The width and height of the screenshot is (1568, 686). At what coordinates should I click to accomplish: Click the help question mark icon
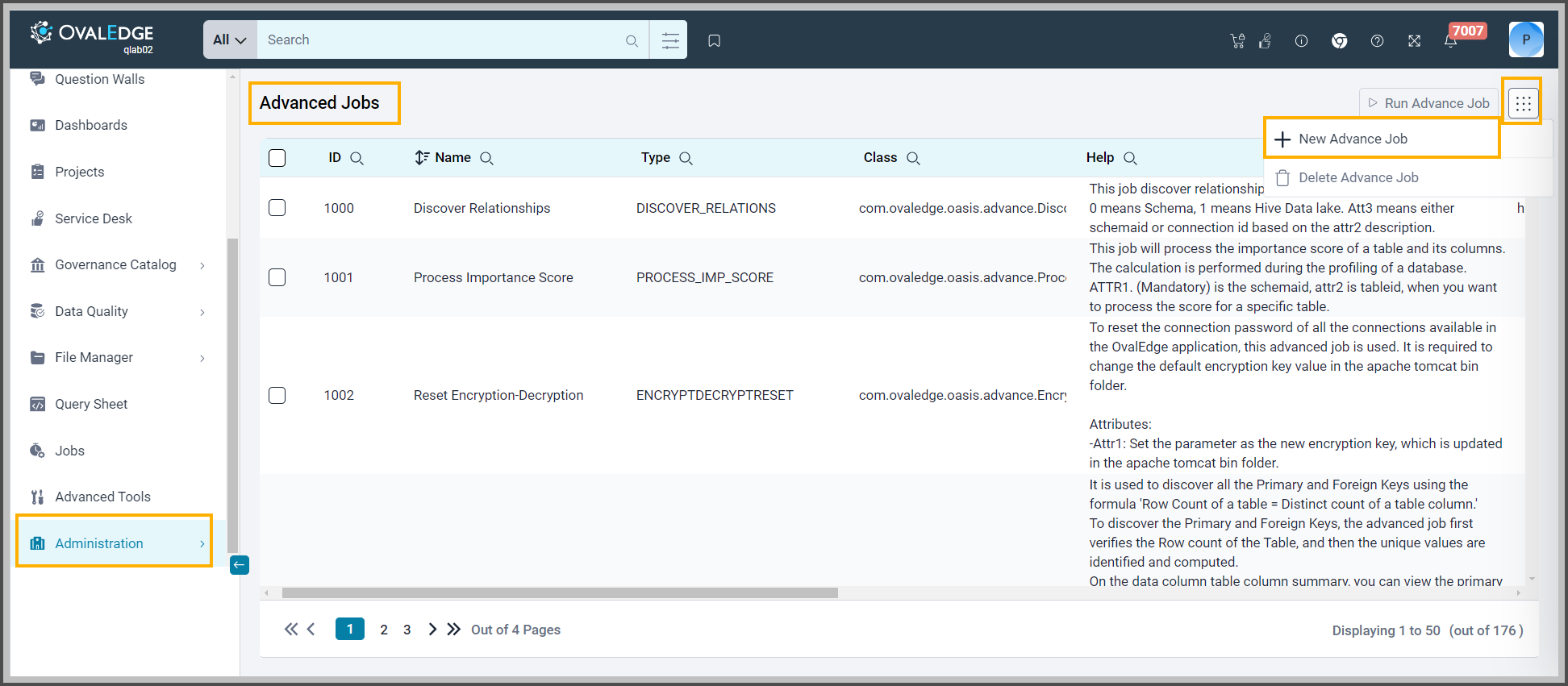click(1377, 41)
